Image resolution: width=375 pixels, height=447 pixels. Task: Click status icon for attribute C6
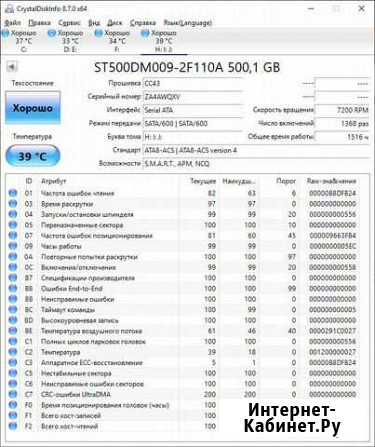(x=13, y=384)
